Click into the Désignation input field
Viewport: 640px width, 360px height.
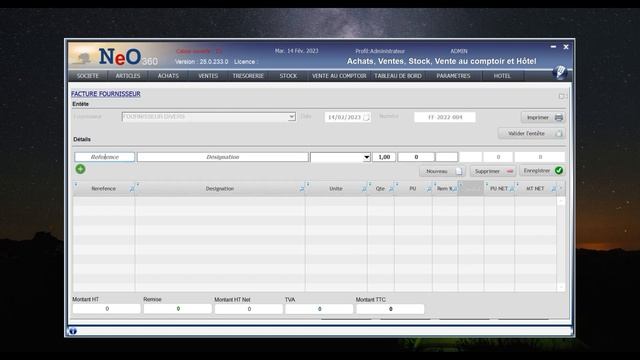[x=222, y=157]
